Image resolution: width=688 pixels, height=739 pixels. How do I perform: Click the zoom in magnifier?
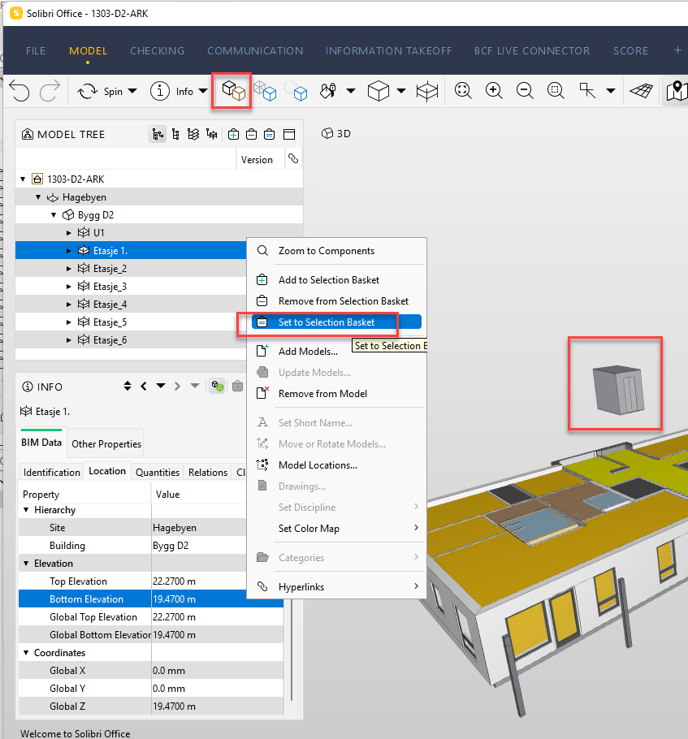click(494, 90)
